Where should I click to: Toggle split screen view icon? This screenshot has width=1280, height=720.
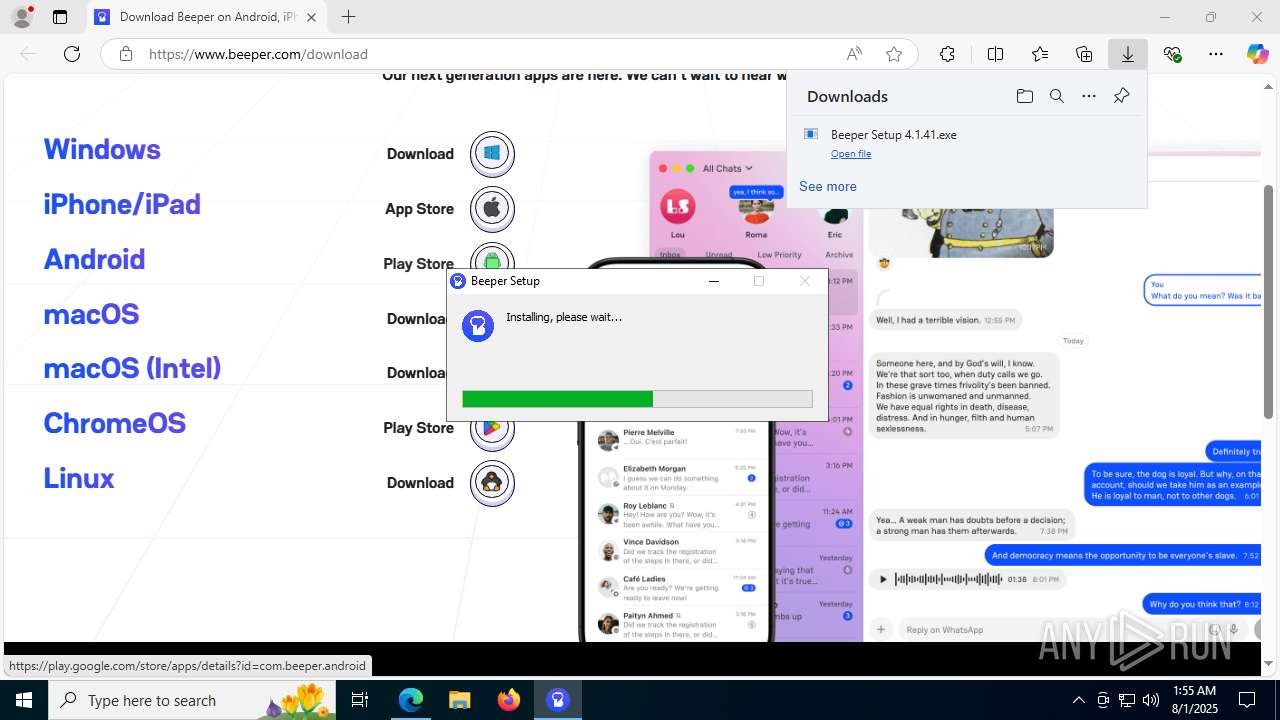995,54
